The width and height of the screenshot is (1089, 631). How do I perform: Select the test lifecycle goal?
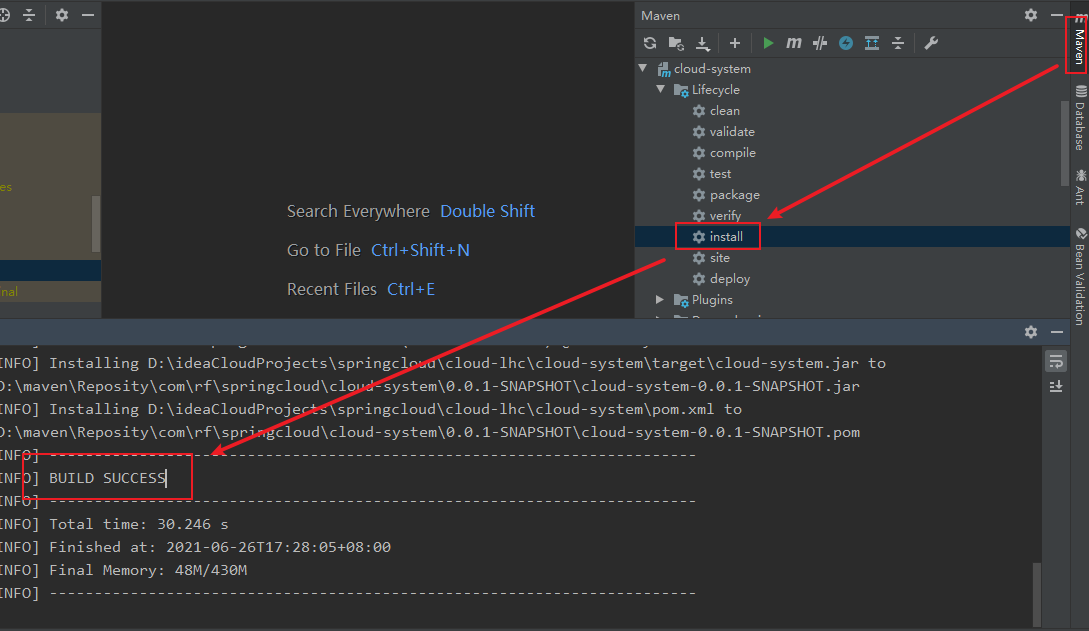(x=712, y=174)
